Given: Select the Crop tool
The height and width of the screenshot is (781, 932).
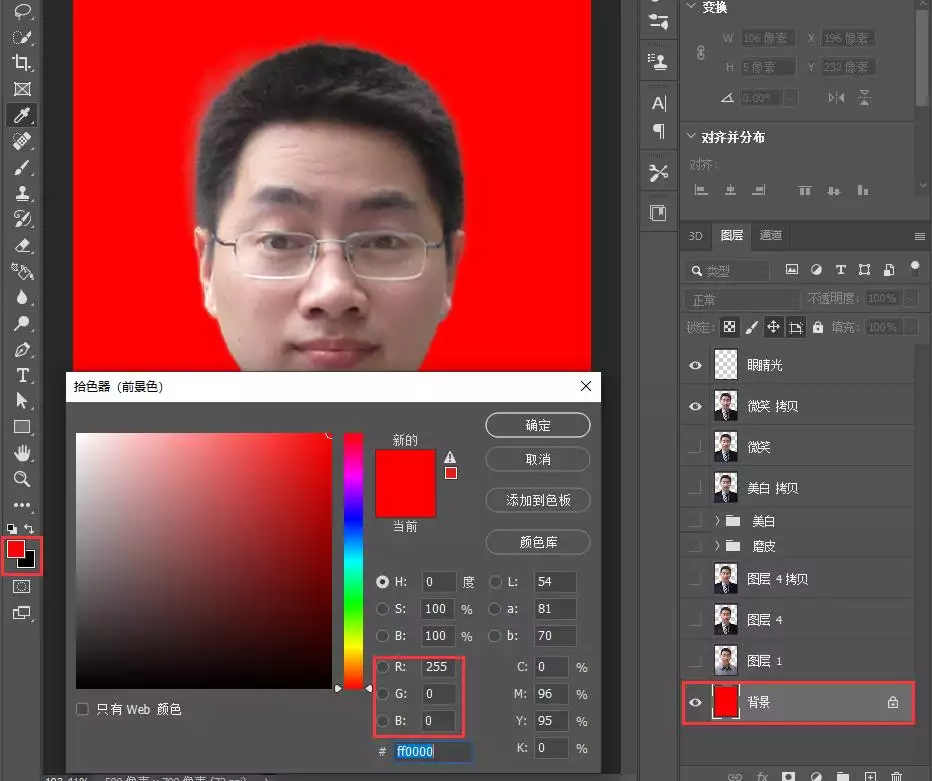Looking at the screenshot, I should click(22, 62).
